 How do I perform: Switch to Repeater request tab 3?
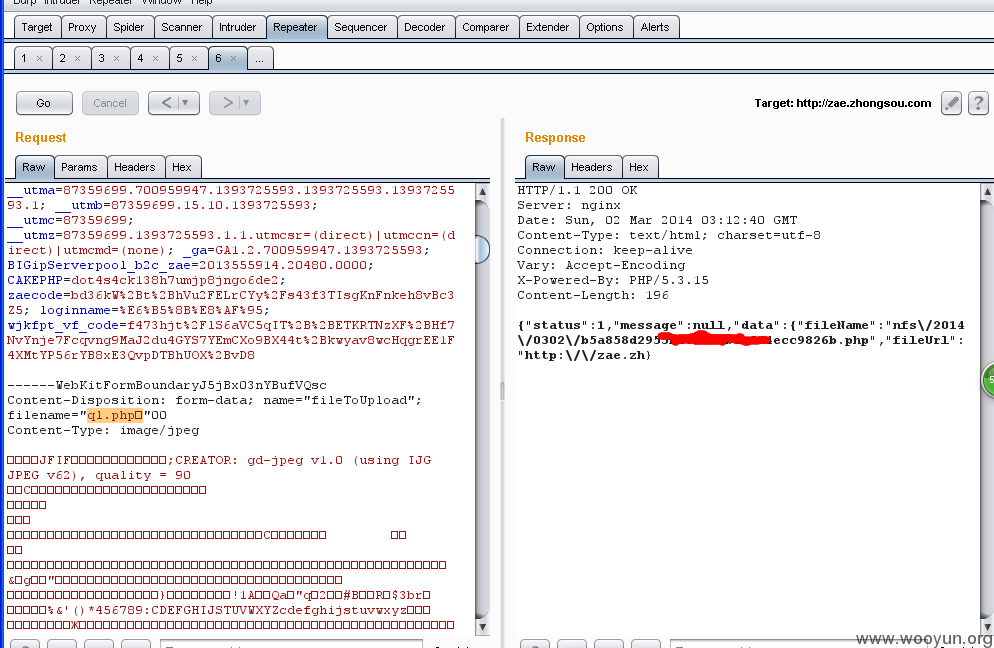[x=101, y=58]
